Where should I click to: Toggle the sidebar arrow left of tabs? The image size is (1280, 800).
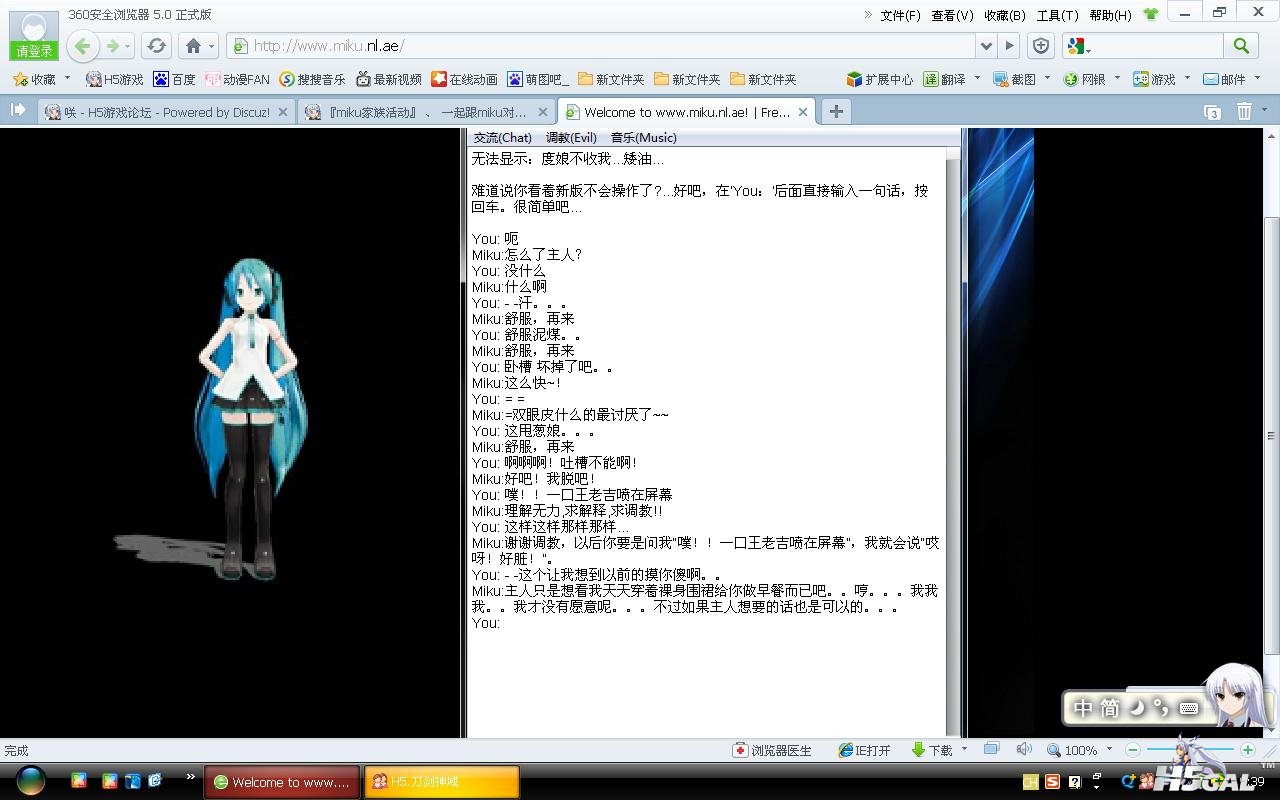pos(18,111)
